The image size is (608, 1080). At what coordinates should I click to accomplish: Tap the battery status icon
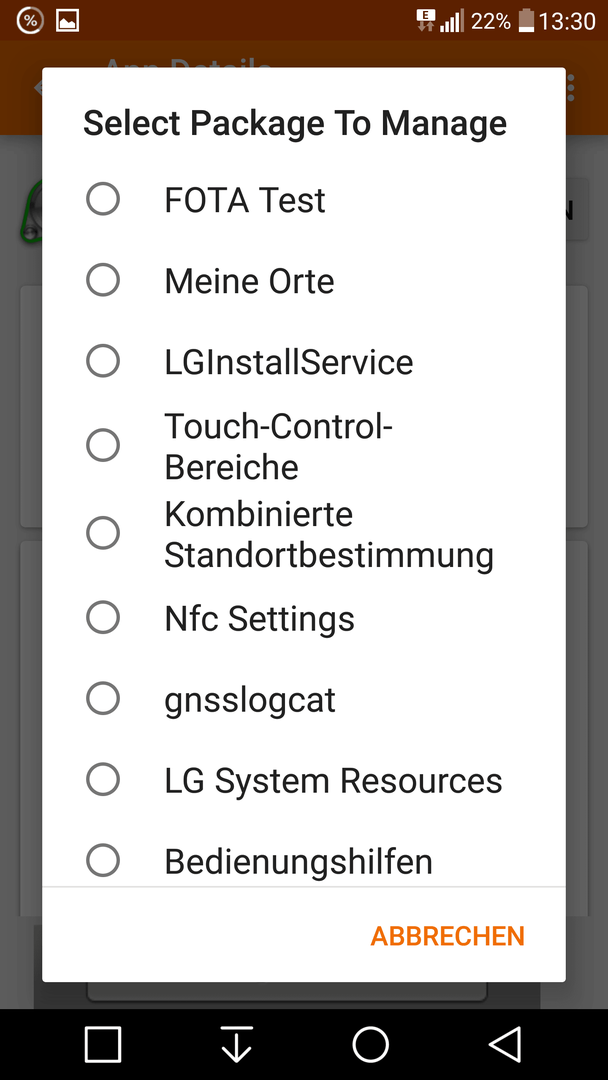pos(526,21)
